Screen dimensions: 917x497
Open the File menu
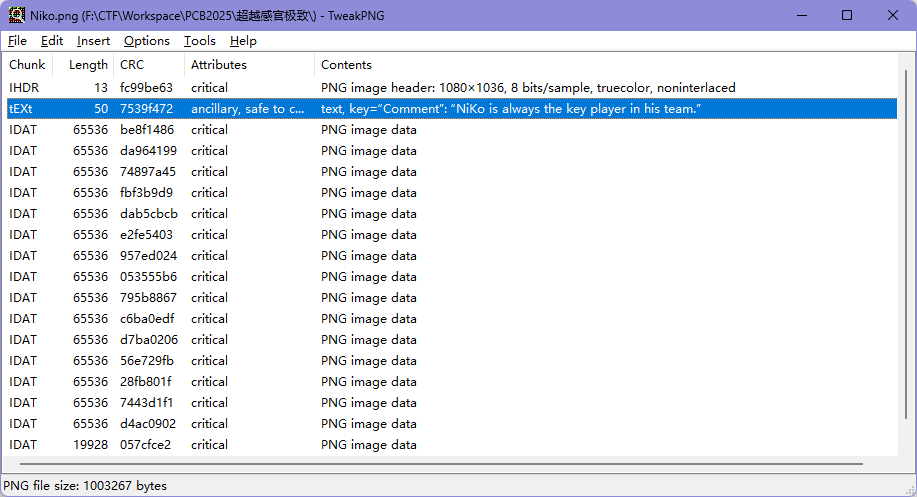click(x=17, y=41)
